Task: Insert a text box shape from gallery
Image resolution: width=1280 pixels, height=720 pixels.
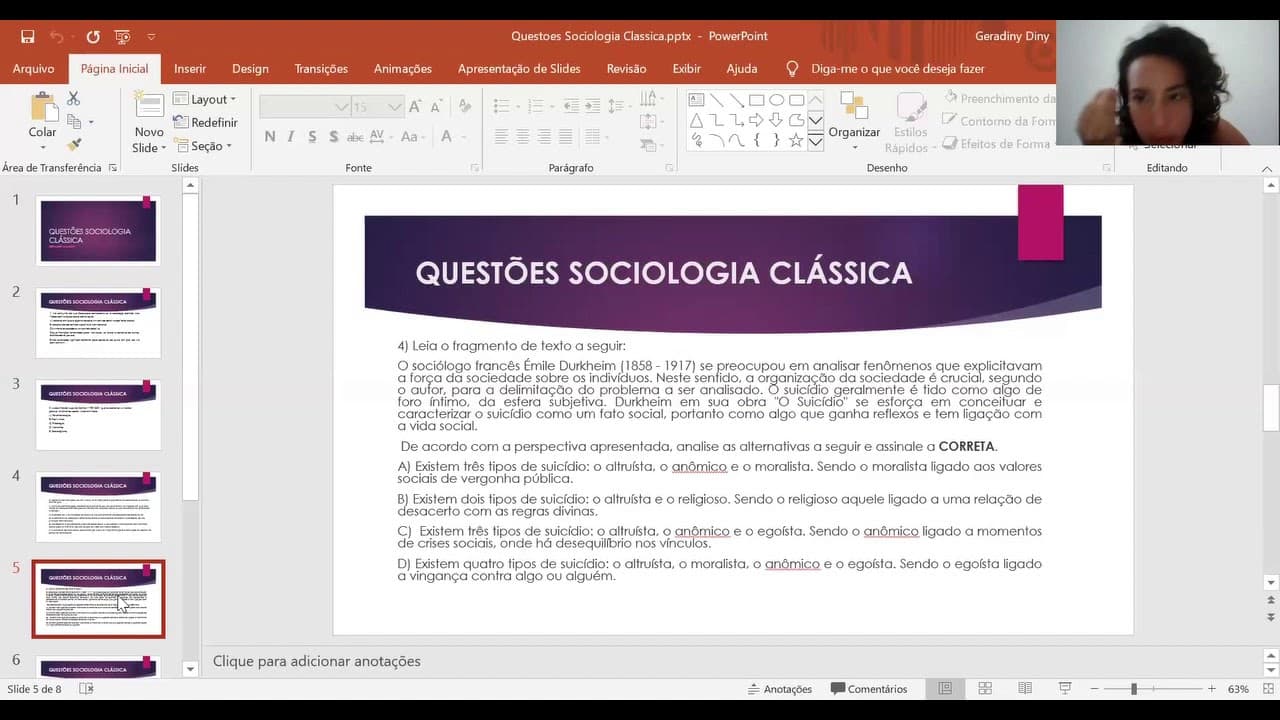Action: click(x=696, y=100)
